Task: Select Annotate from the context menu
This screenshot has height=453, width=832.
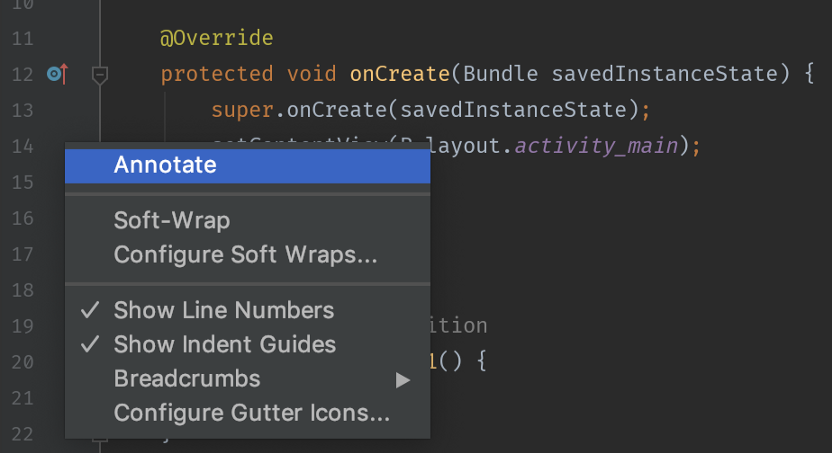Action: pos(165,165)
